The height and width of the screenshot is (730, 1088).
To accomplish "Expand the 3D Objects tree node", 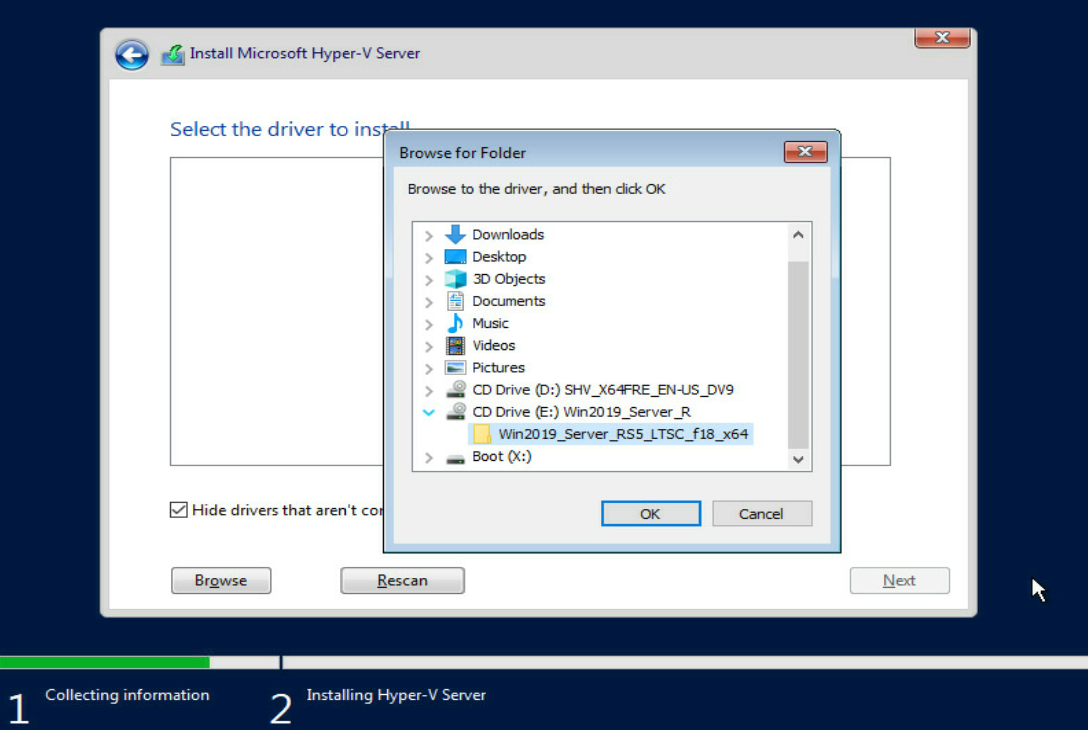I will (429, 280).
